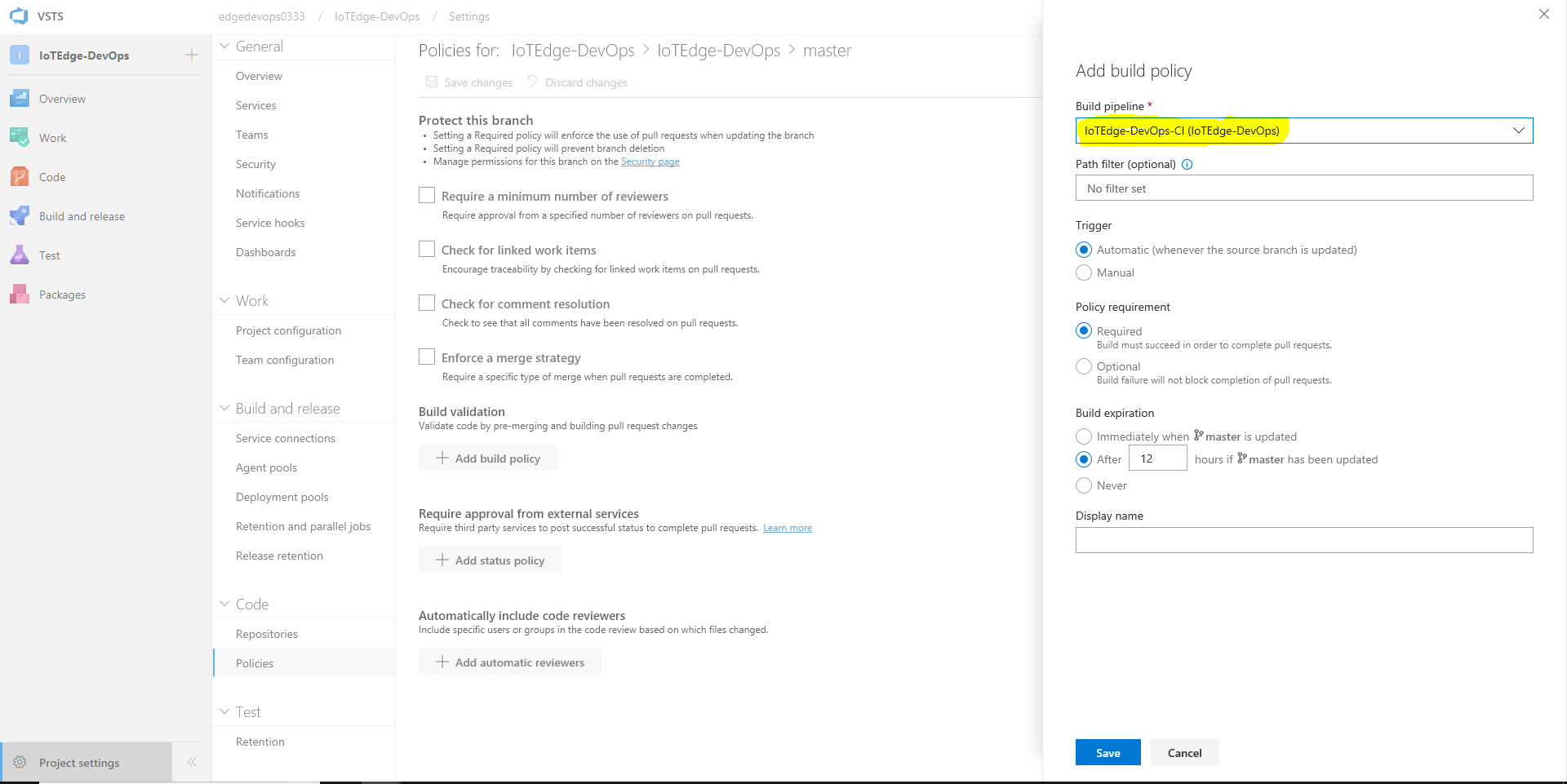Click Add status policy button
The width and height of the screenshot is (1567, 784).
[x=490, y=560]
